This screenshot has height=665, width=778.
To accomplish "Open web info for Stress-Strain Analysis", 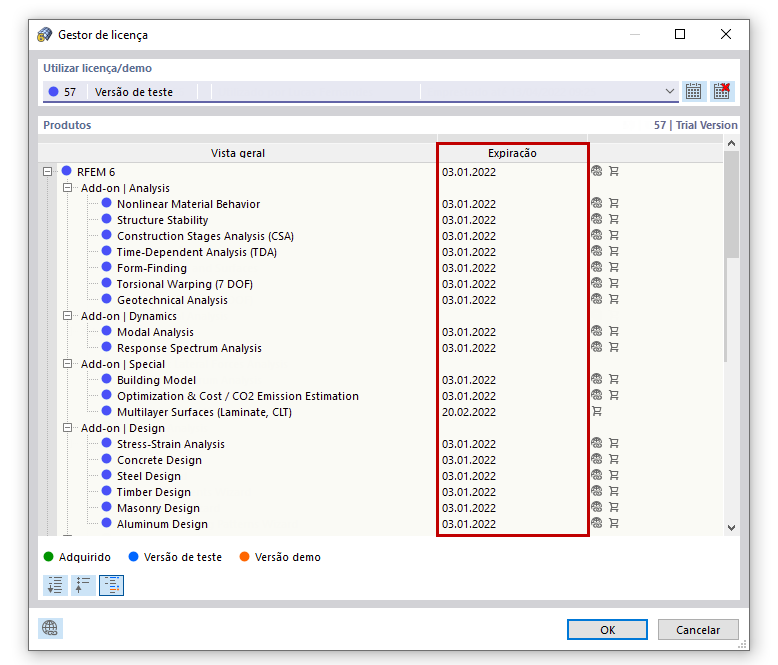I will (x=596, y=443).
